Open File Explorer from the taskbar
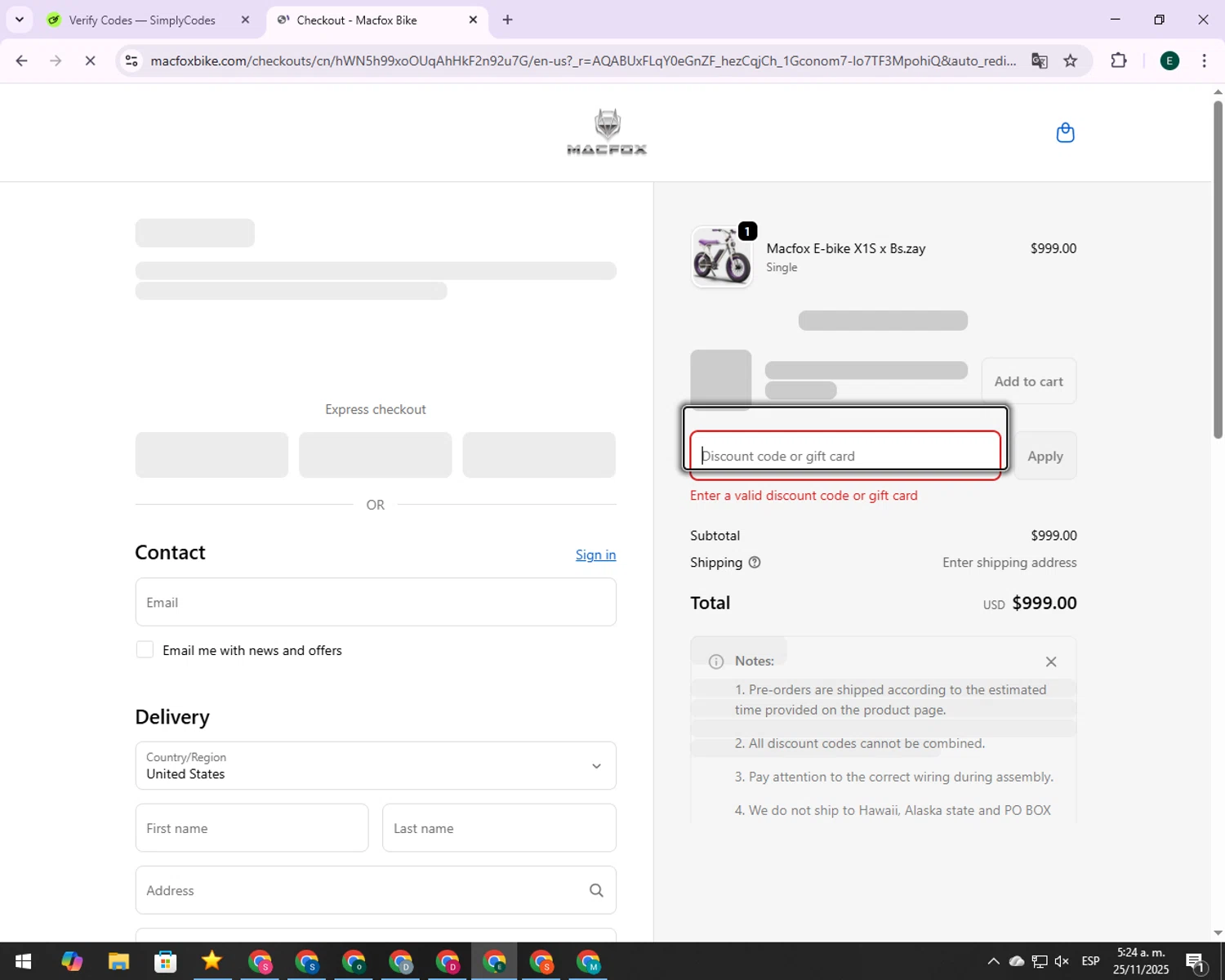This screenshot has height=980, width=1225. (118, 961)
